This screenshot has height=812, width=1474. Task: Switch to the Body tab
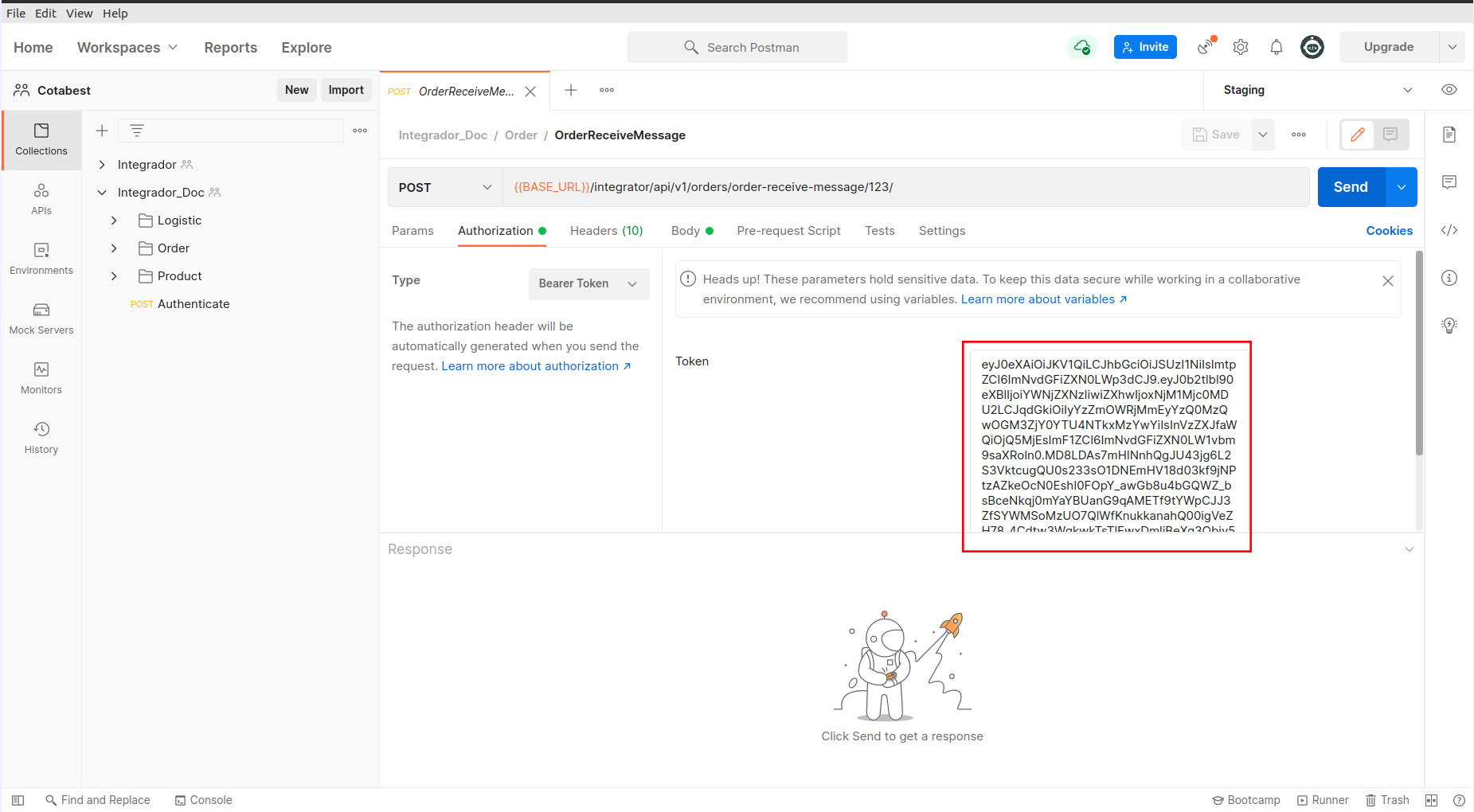point(691,231)
